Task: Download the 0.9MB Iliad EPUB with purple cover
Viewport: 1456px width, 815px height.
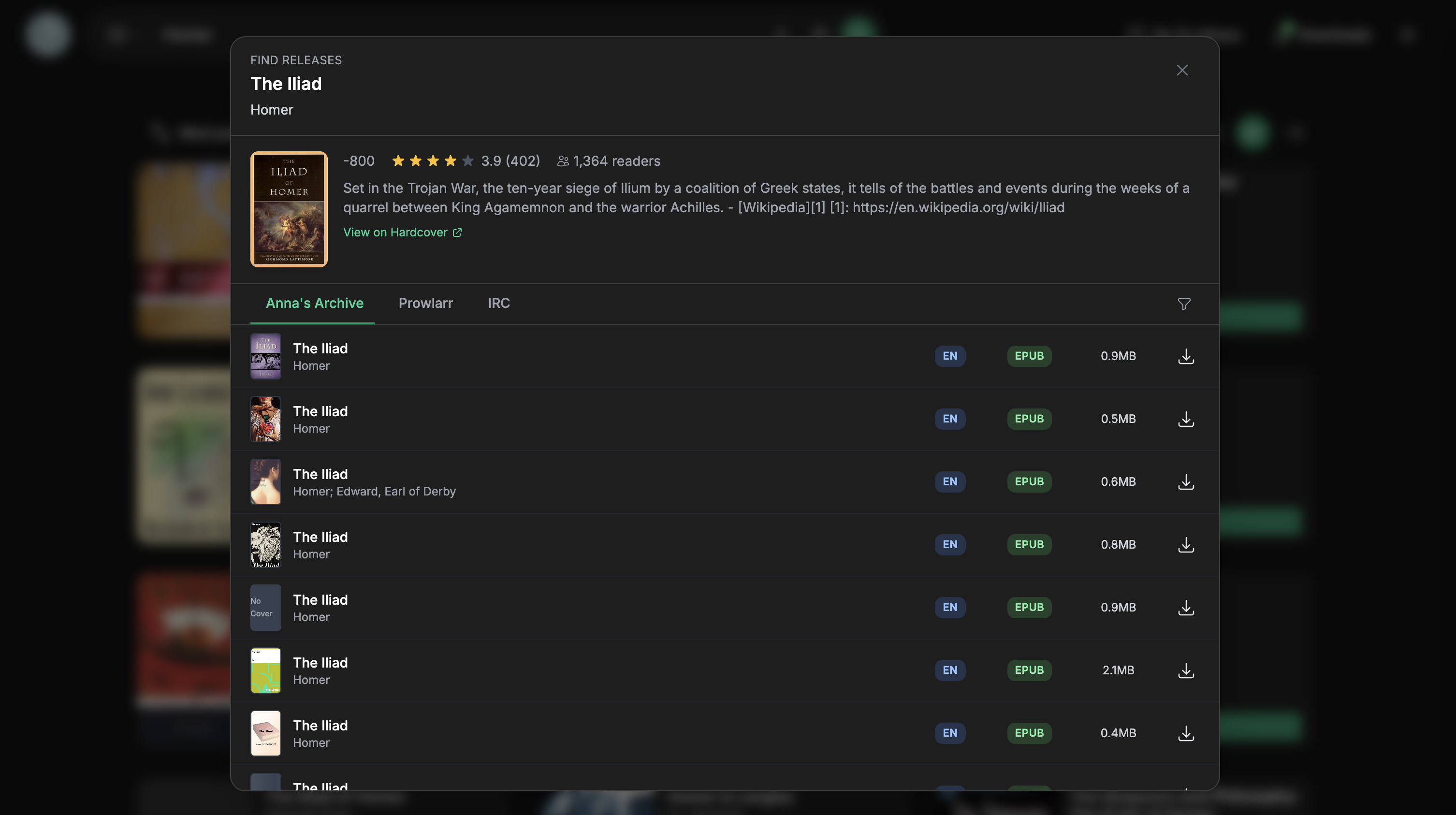Action: (x=1186, y=356)
